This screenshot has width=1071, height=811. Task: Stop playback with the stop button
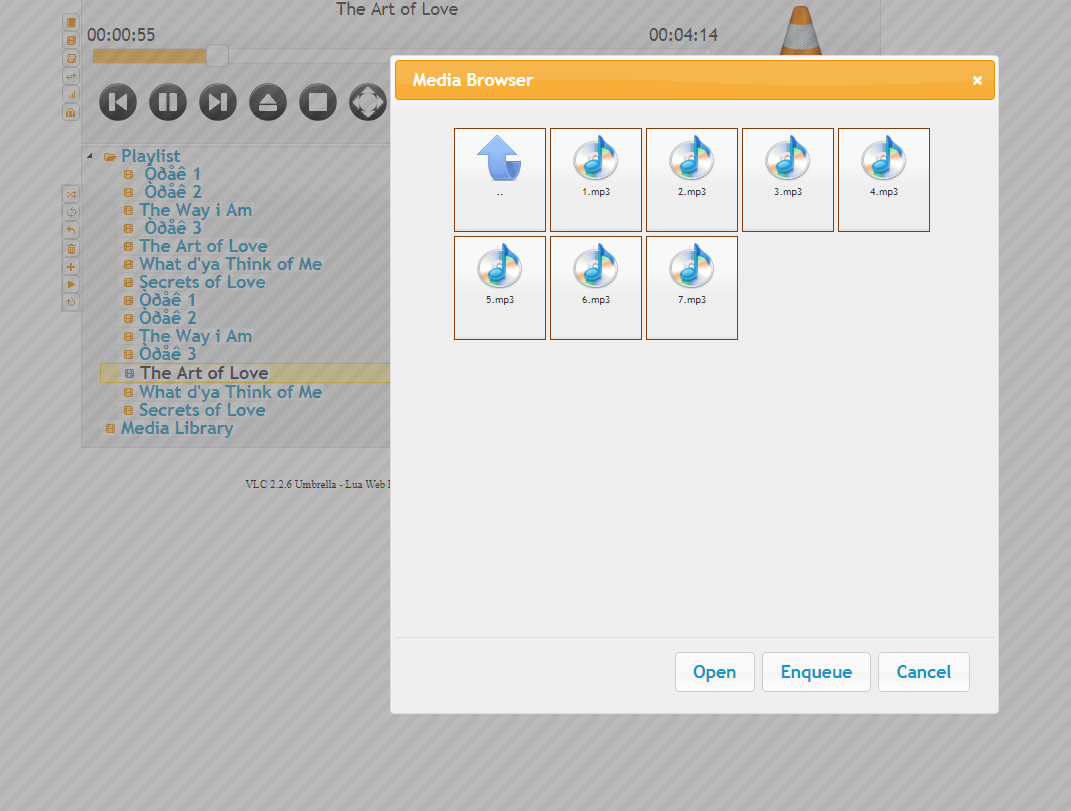click(x=318, y=102)
